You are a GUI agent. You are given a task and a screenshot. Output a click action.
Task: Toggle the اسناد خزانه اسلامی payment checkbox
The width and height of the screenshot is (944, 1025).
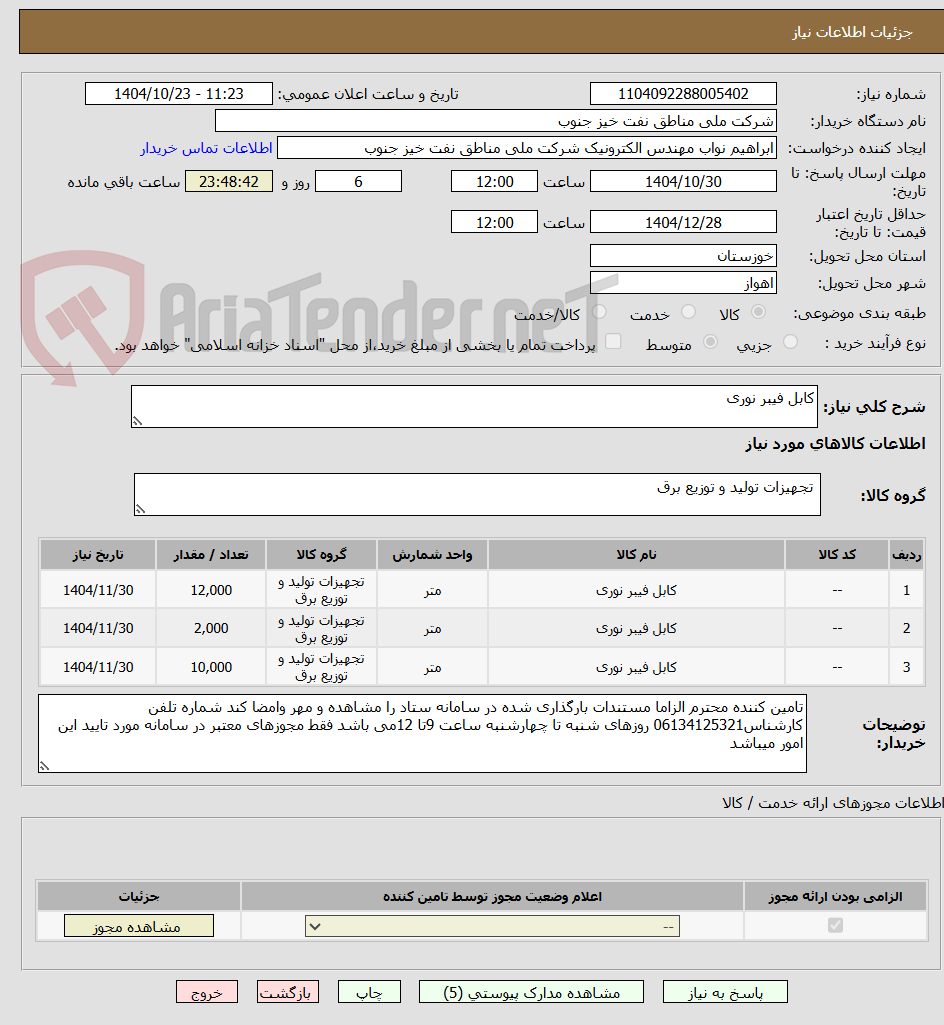(613, 341)
